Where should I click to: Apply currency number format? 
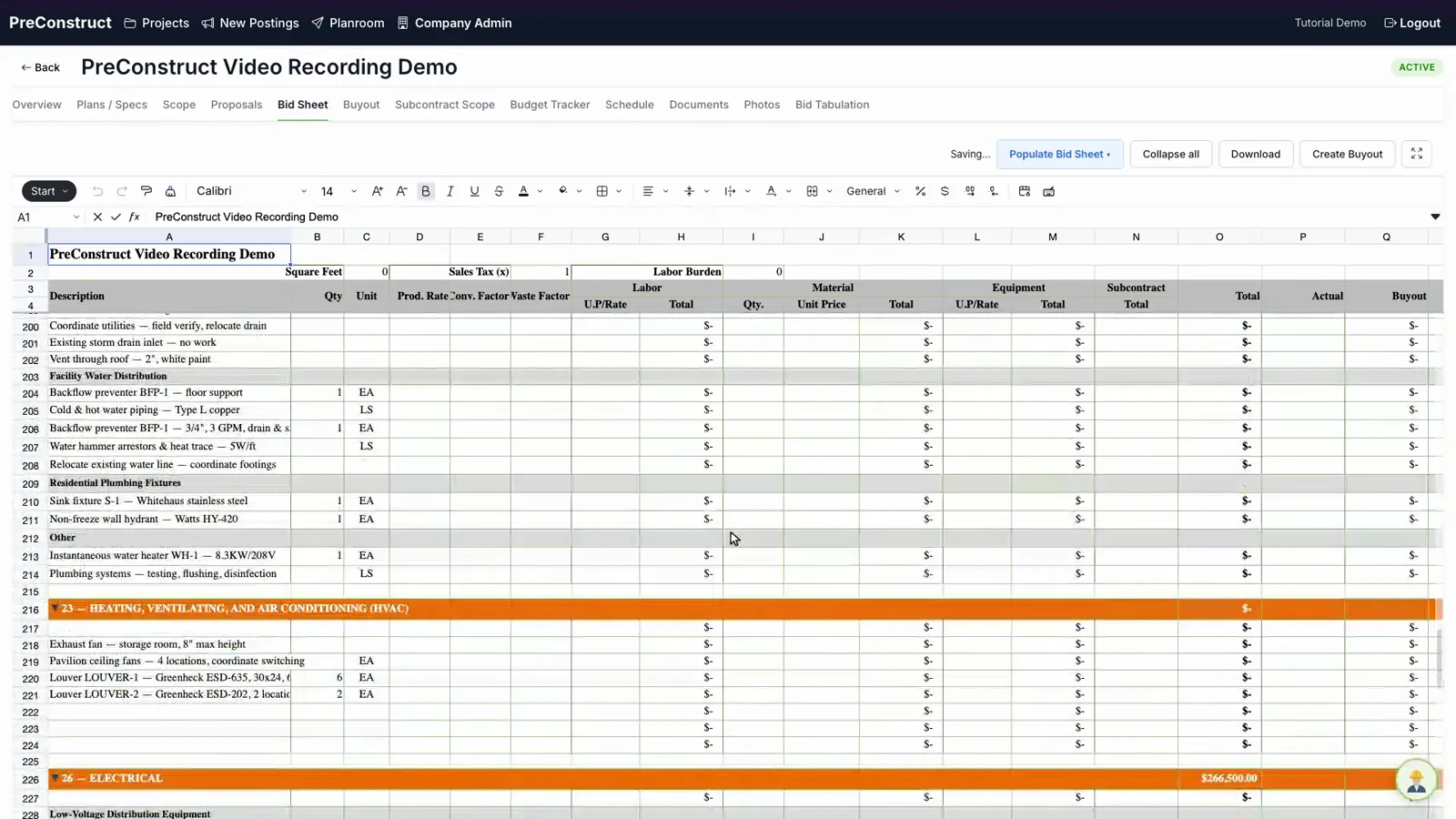[x=945, y=191]
